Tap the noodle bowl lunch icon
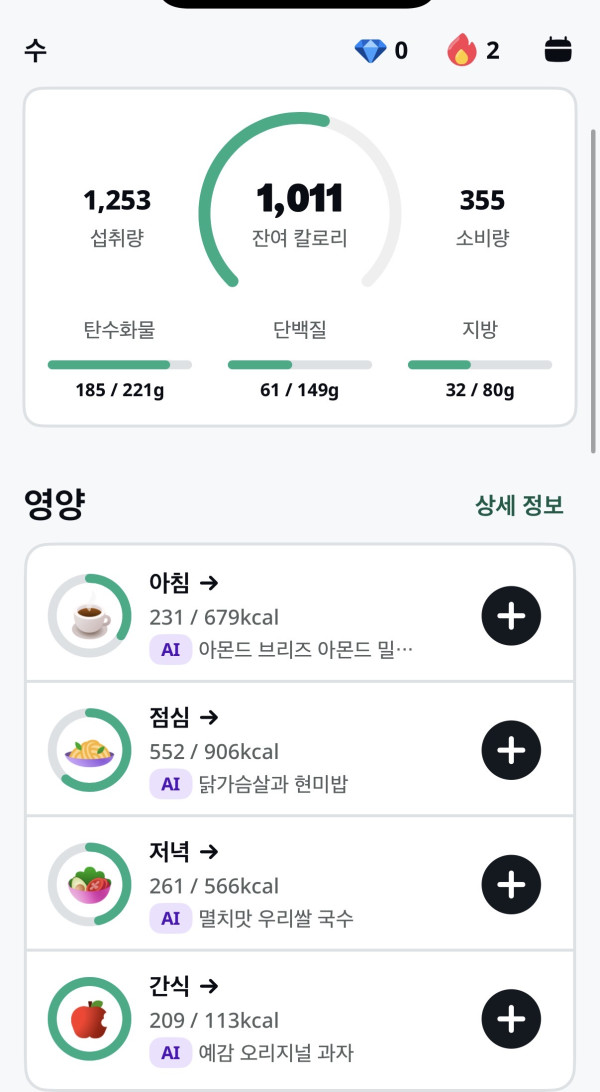 click(90, 750)
